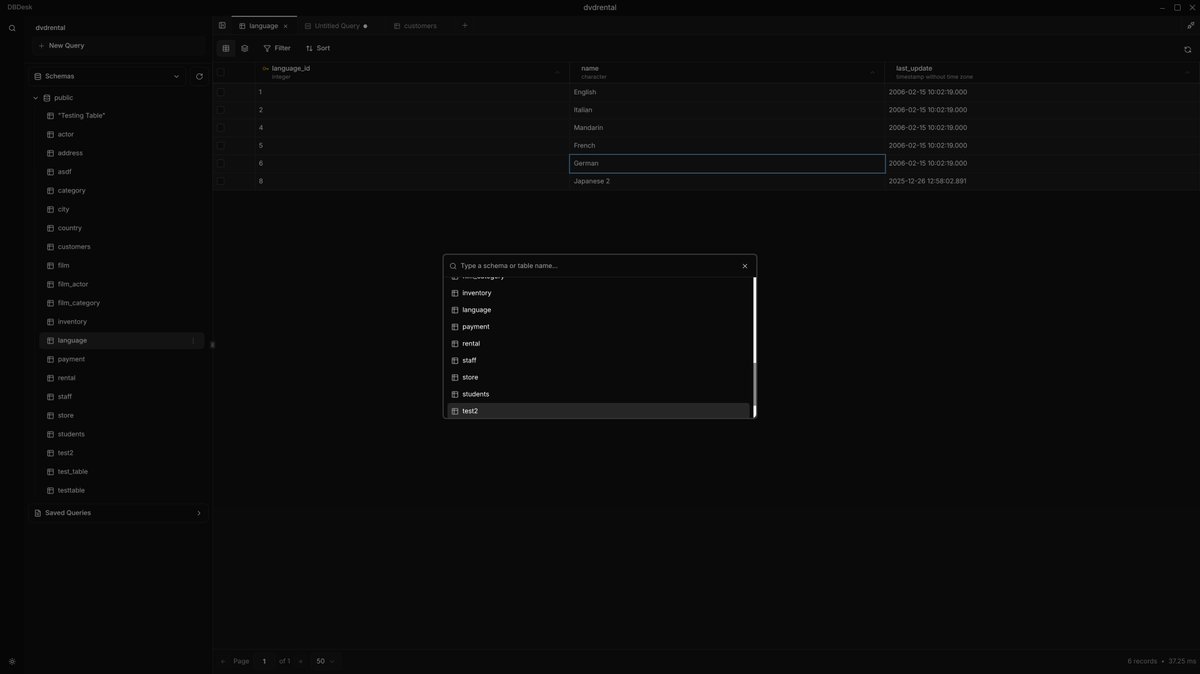Click the sort arrow on language_id column

tap(557, 72)
